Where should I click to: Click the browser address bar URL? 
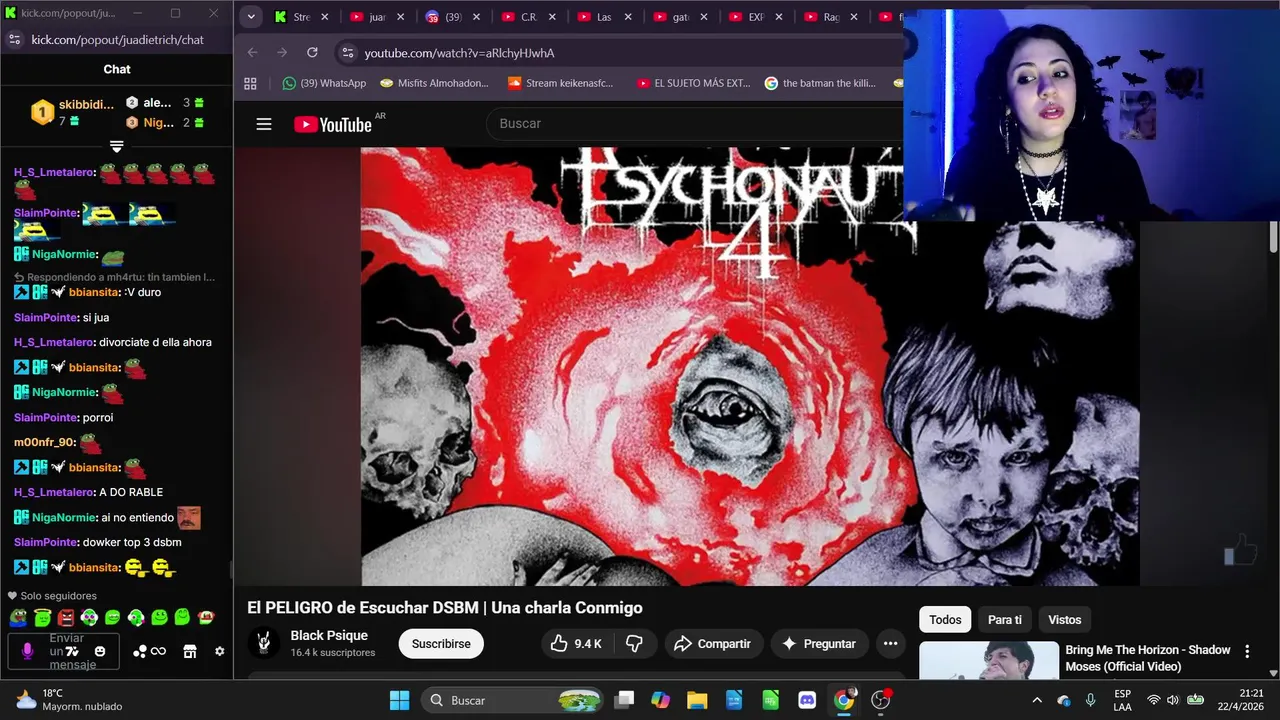point(459,53)
